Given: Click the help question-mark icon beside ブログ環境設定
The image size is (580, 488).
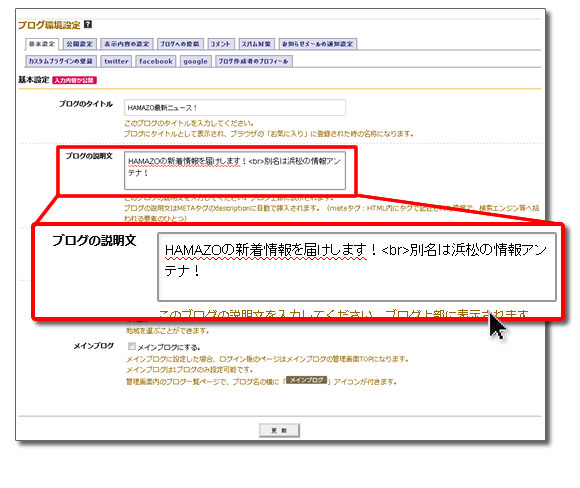Looking at the screenshot, I should point(88,24).
